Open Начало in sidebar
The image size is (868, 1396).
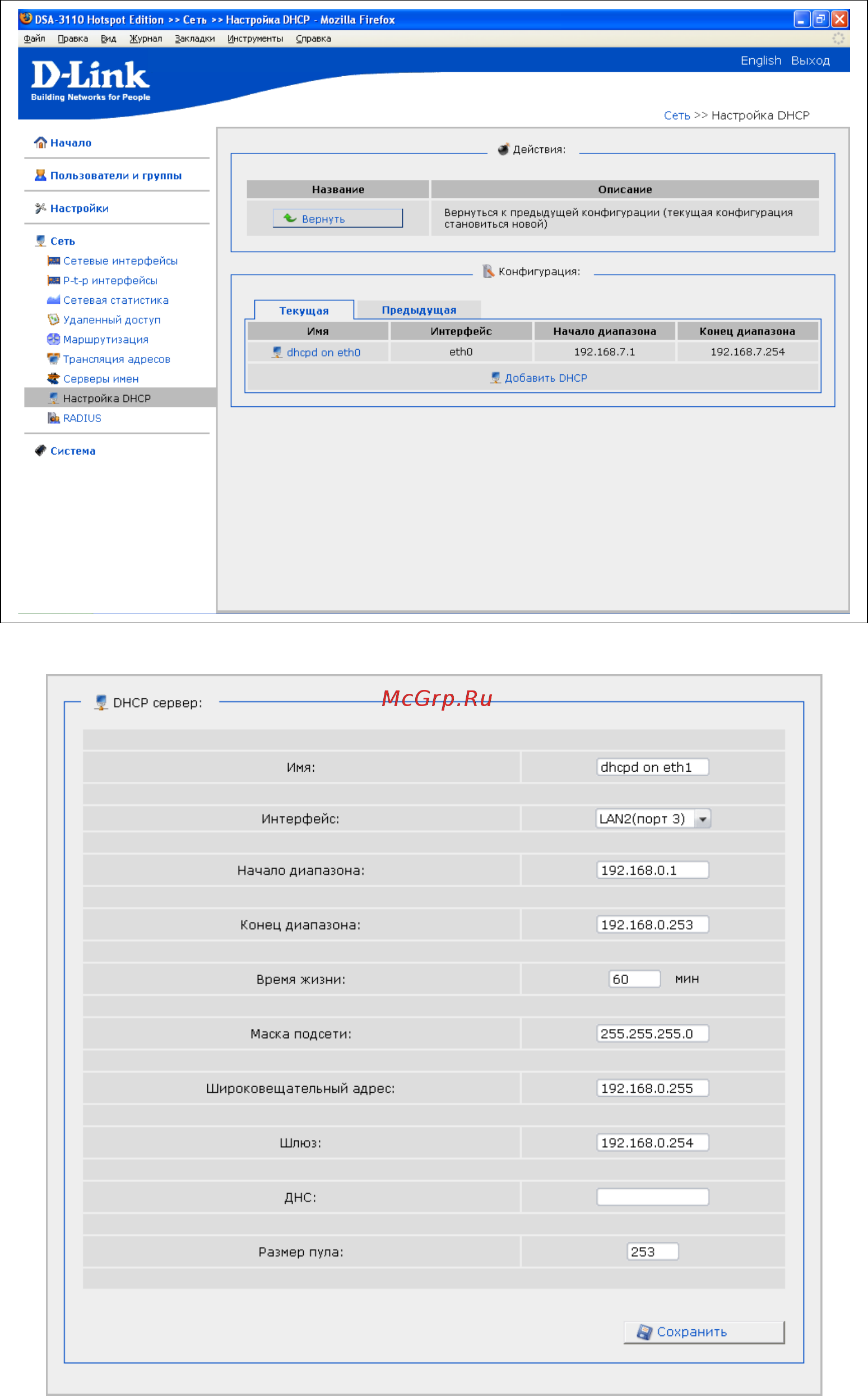[x=71, y=142]
